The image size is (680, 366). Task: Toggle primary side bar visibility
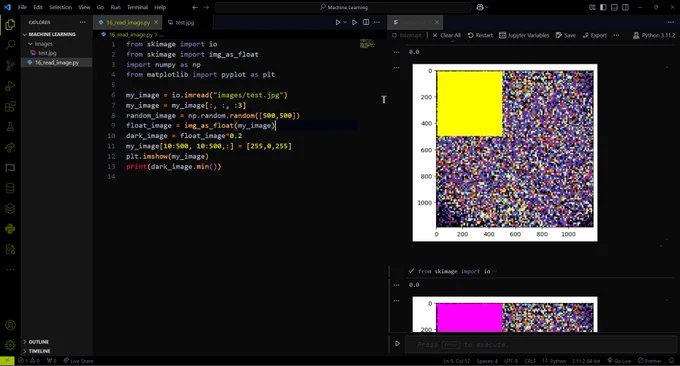603,7
